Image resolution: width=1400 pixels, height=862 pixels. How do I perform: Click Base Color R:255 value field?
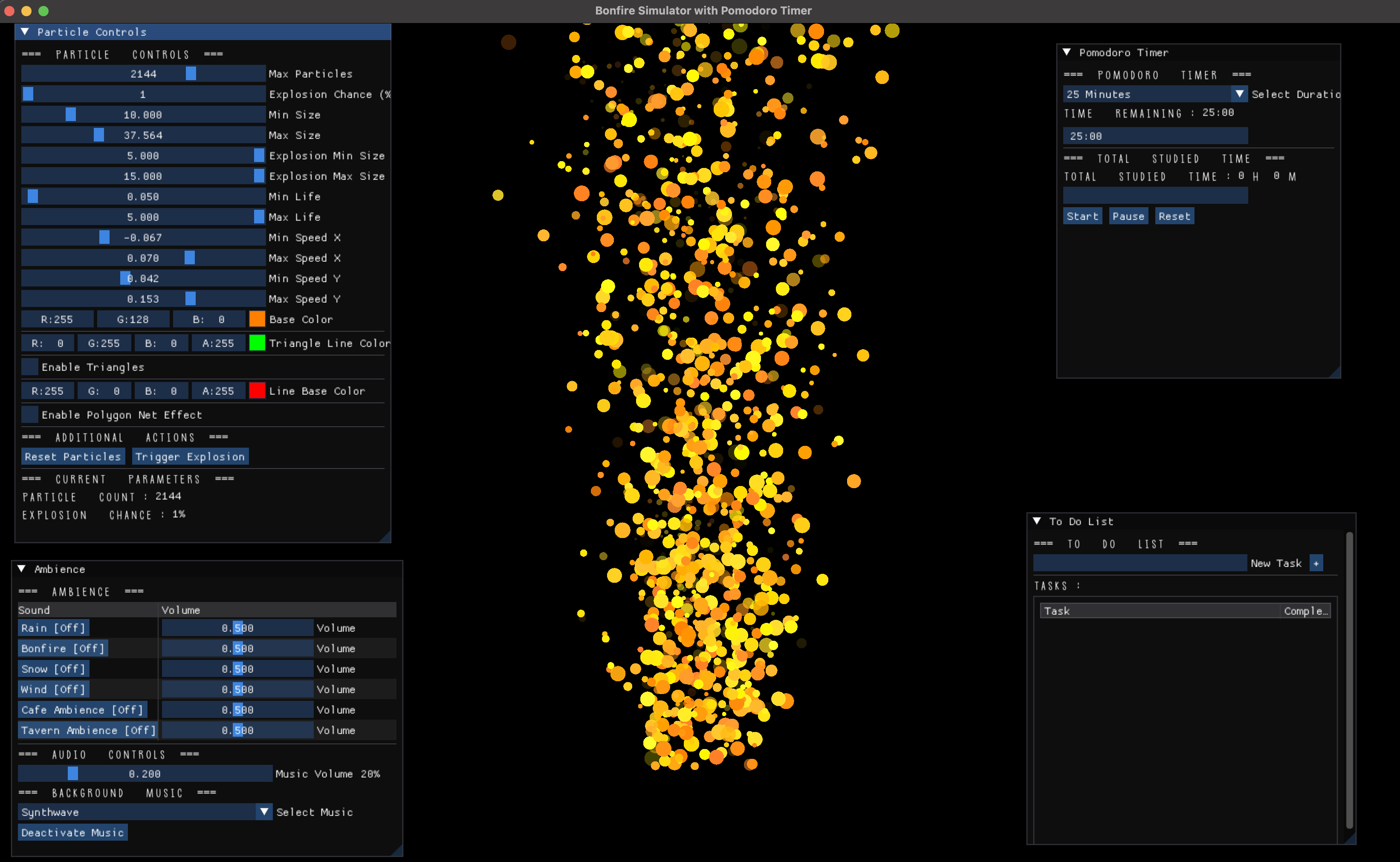coord(57,319)
